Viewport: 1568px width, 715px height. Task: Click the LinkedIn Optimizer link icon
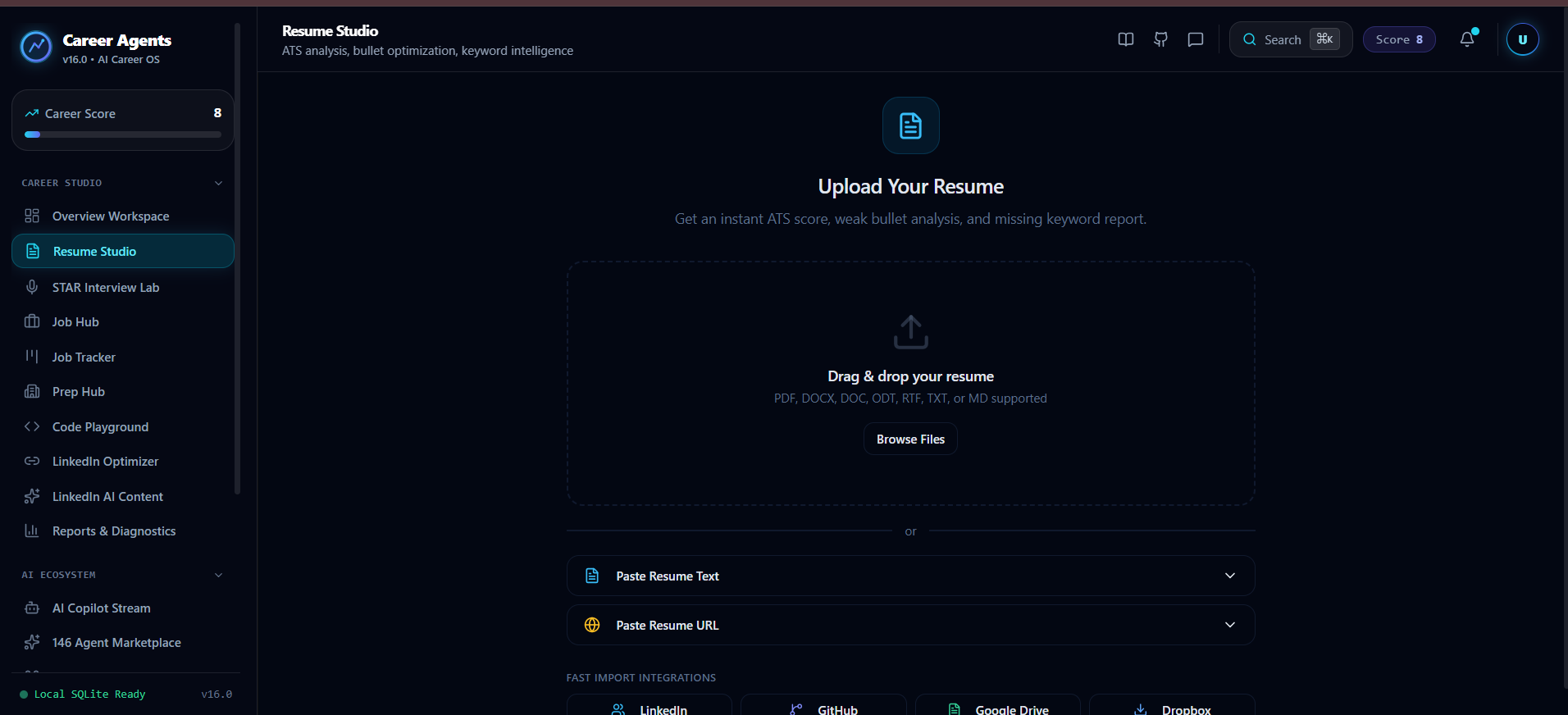point(32,461)
